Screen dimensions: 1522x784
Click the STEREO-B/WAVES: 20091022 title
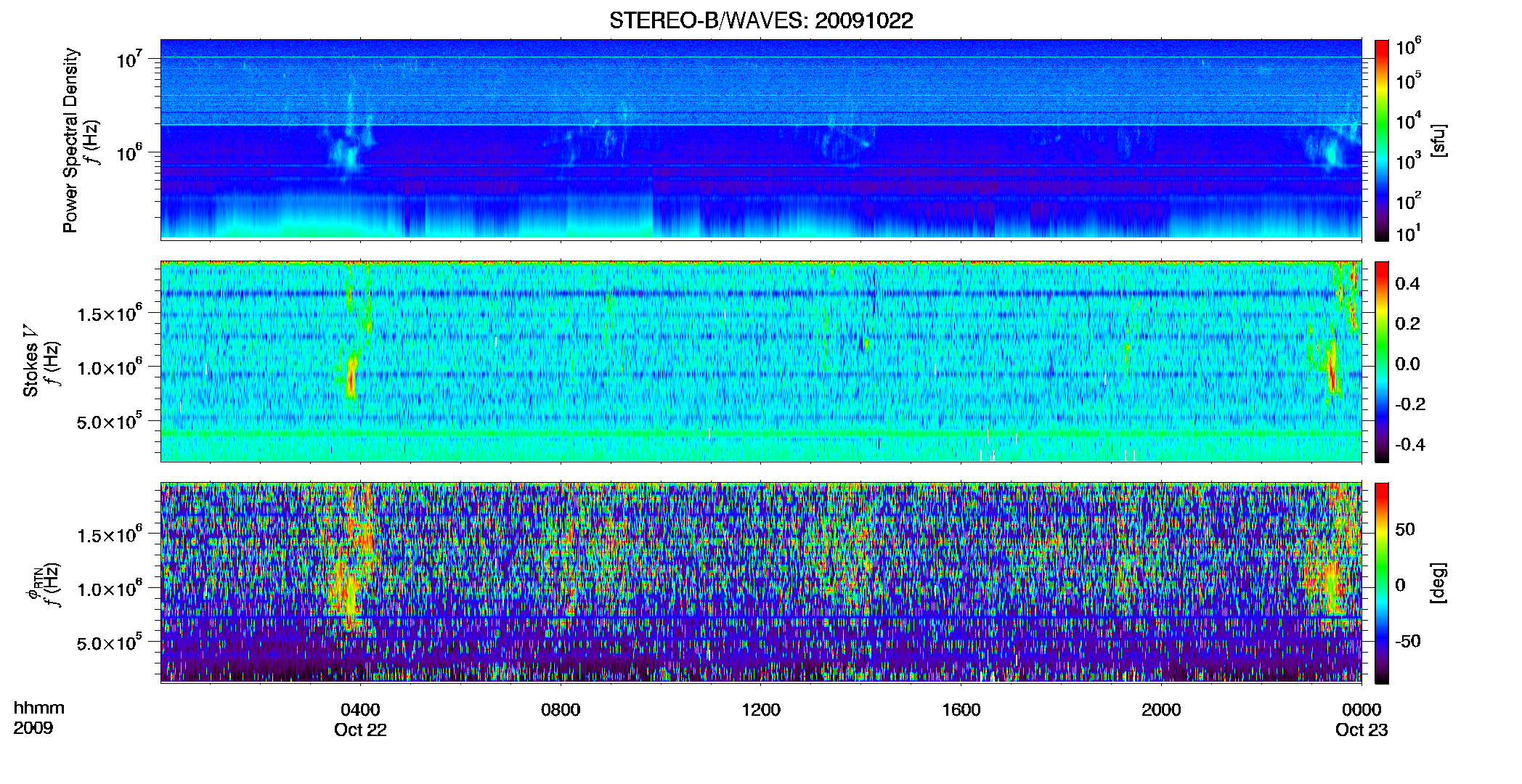761,21
